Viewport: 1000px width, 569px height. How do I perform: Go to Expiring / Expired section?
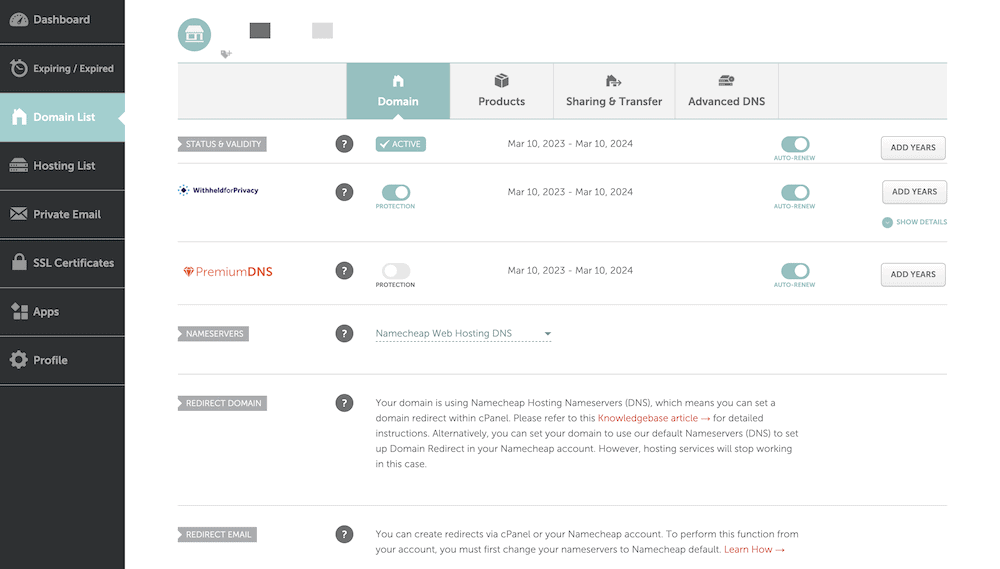[x=62, y=68]
